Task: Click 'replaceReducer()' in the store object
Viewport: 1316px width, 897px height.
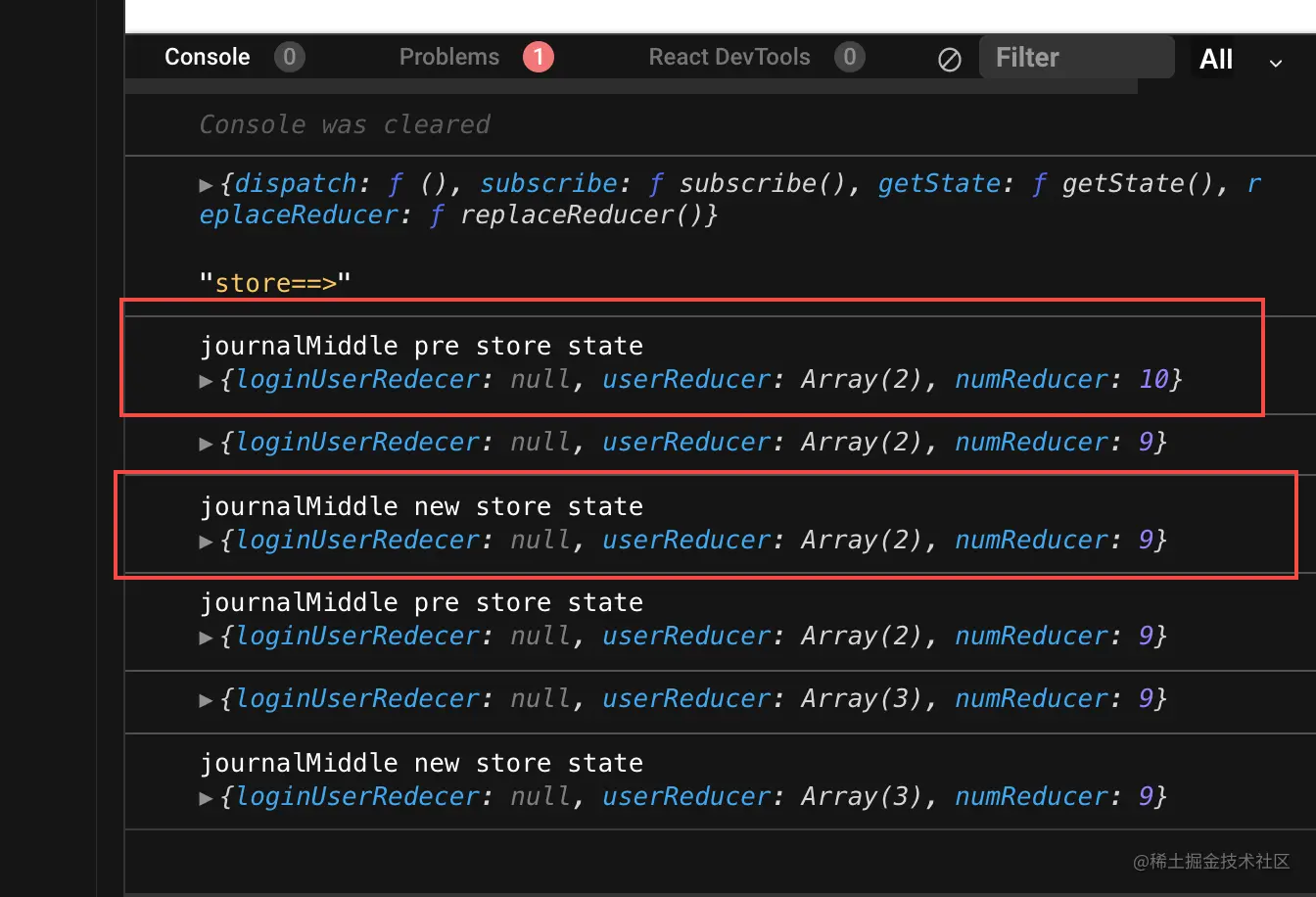Action: tap(581, 214)
